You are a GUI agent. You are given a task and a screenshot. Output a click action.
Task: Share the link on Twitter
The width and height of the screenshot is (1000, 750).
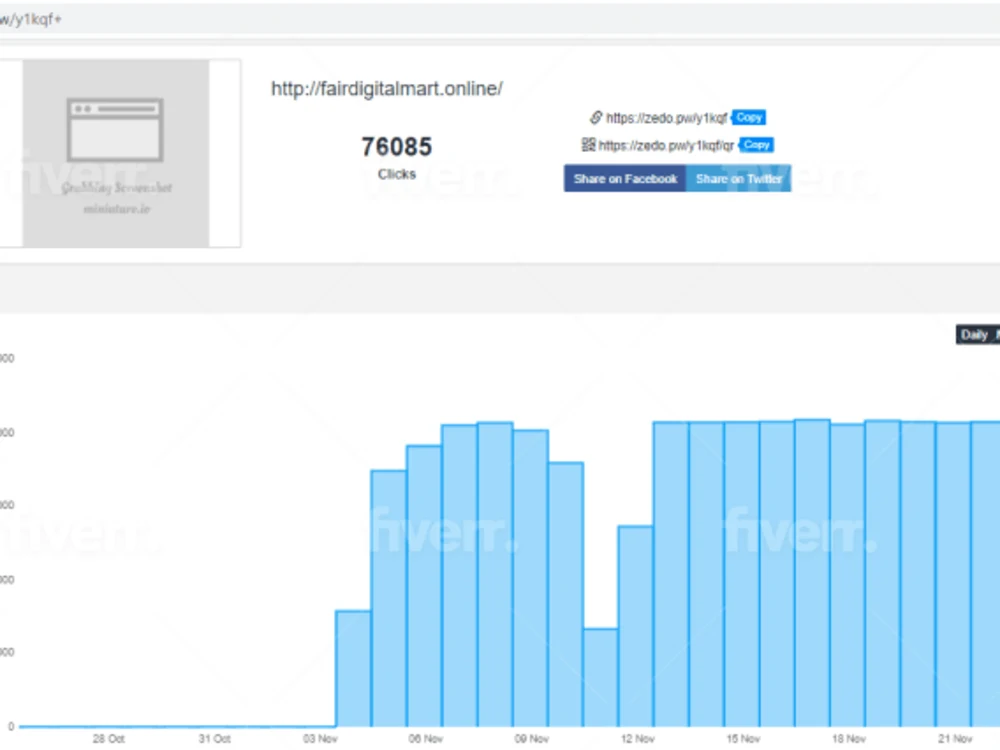click(739, 179)
